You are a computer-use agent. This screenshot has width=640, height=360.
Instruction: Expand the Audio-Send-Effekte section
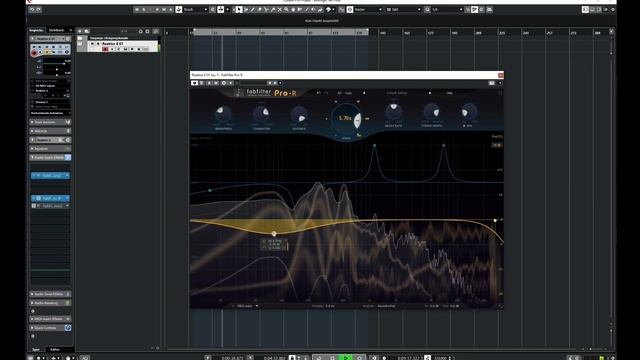(x=50, y=294)
